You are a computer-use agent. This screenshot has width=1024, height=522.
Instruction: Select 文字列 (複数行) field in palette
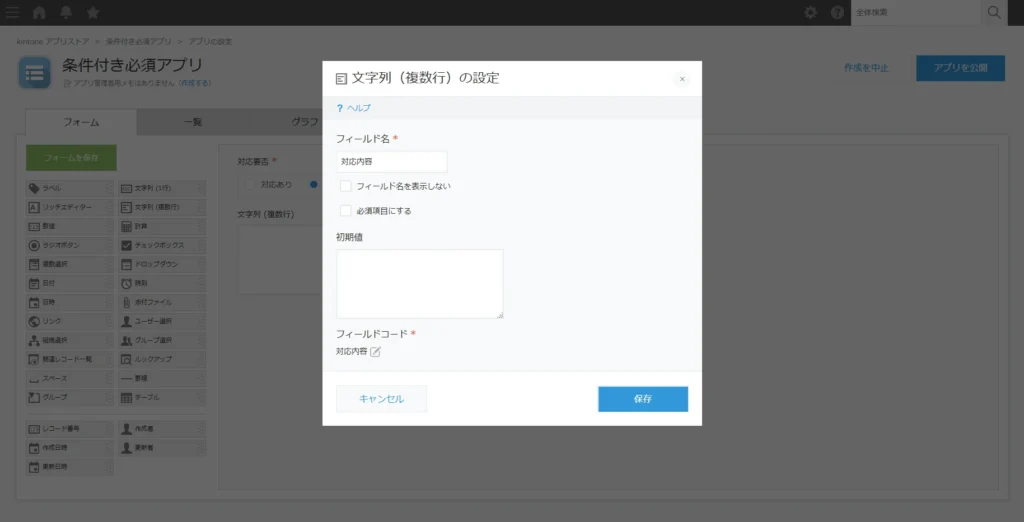(x=162, y=207)
